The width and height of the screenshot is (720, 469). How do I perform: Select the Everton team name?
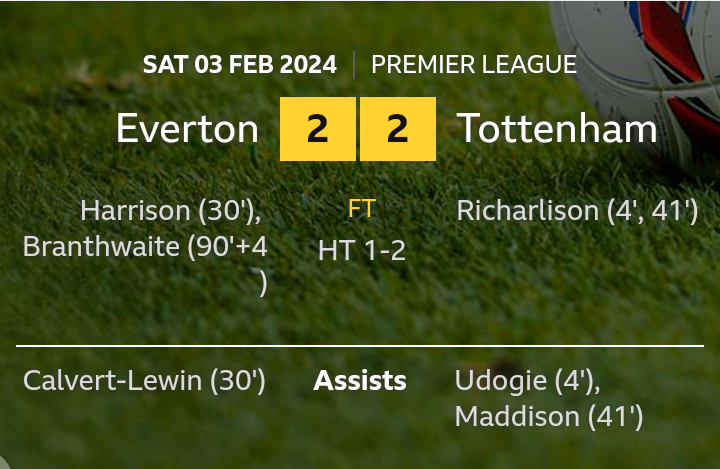187,129
